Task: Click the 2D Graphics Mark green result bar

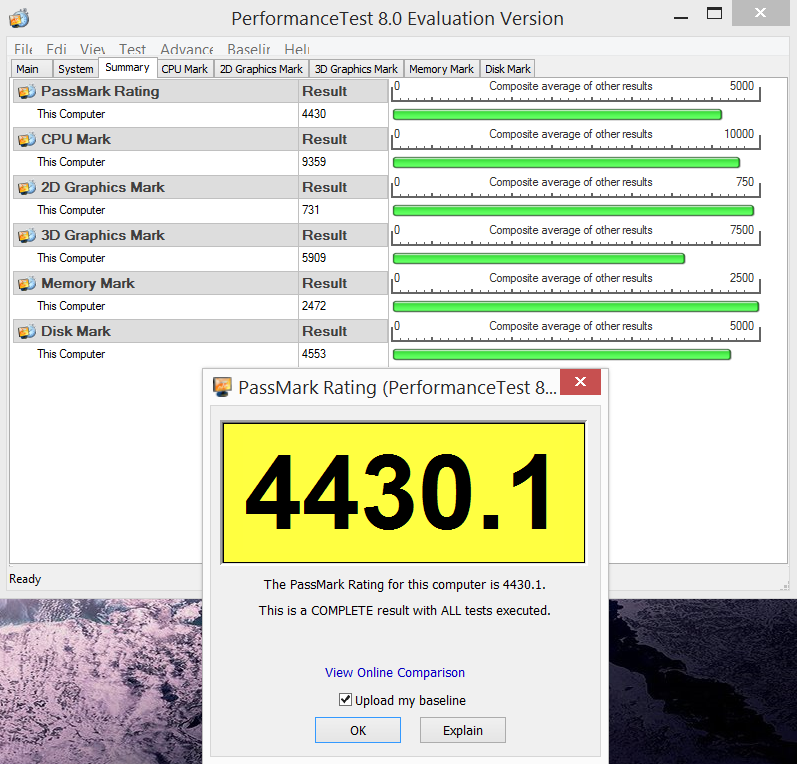Action: coord(573,210)
